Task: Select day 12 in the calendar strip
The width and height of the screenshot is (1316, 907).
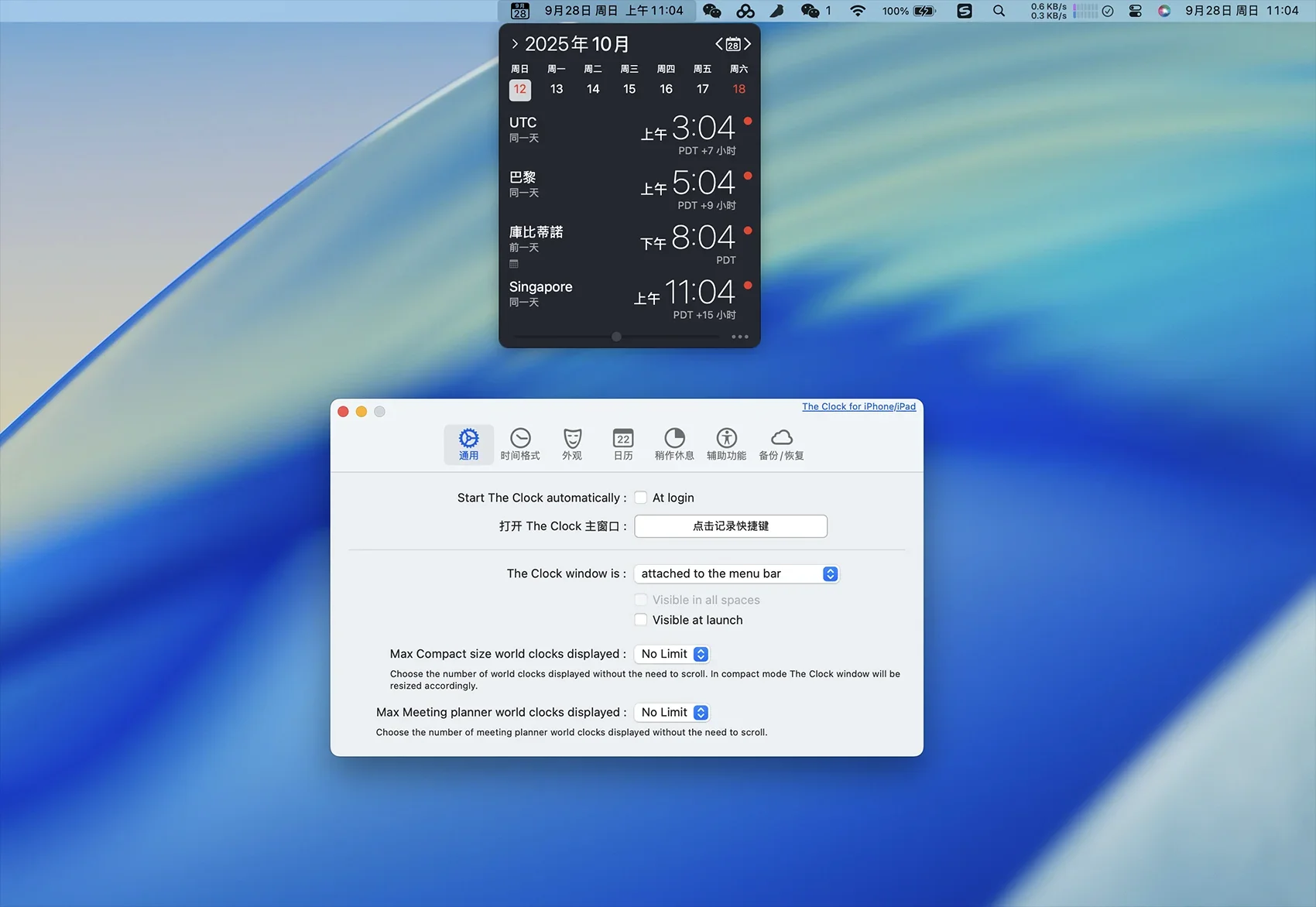Action: [x=520, y=89]
